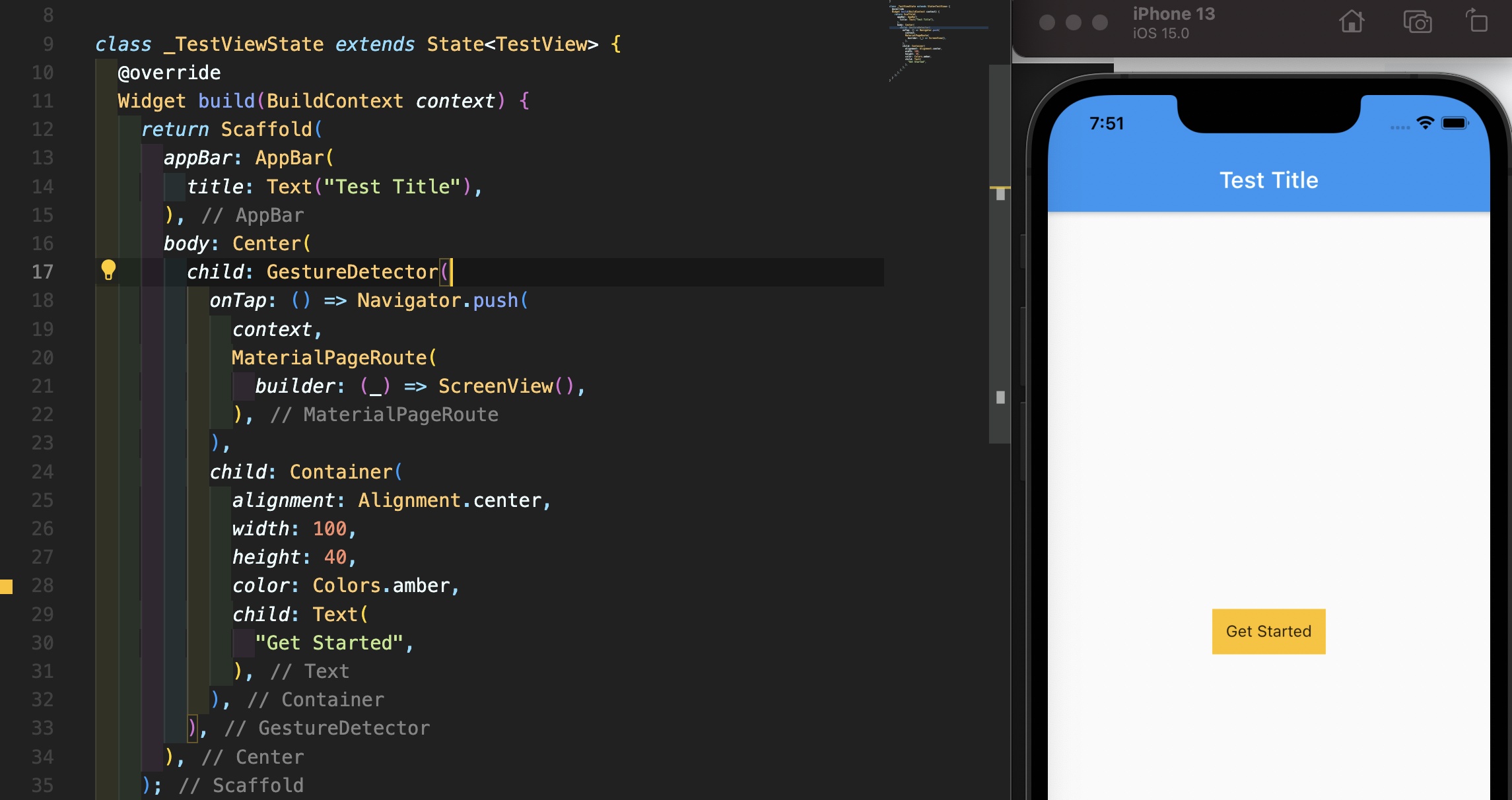
Task: Click the lightbulb quick-fix icon
Action: click(108, 270)
